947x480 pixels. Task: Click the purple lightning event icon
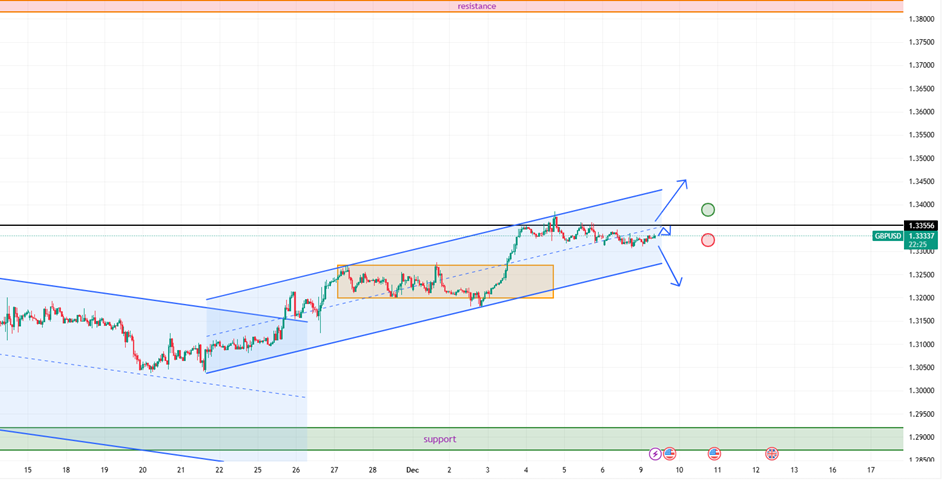[x=656, y=454]
